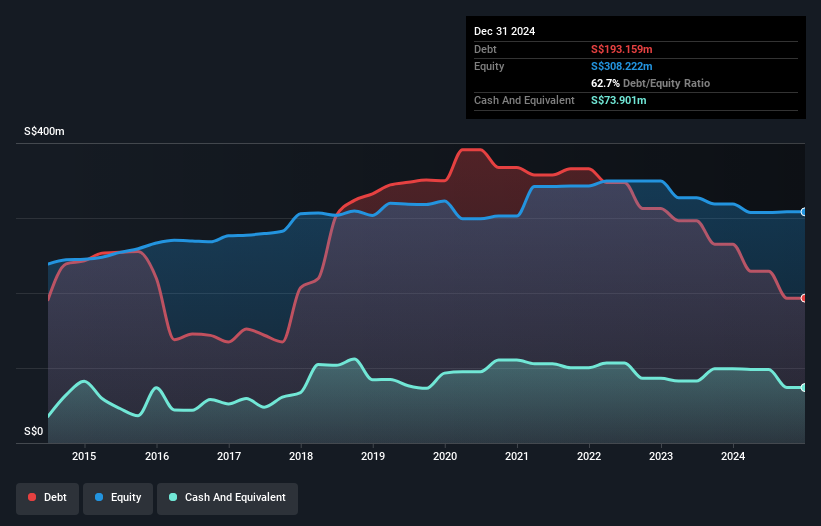Select the 2023 x-axis label
This screenshot has height=526, width=821.
pyautogui.click(x=661, y=456)
